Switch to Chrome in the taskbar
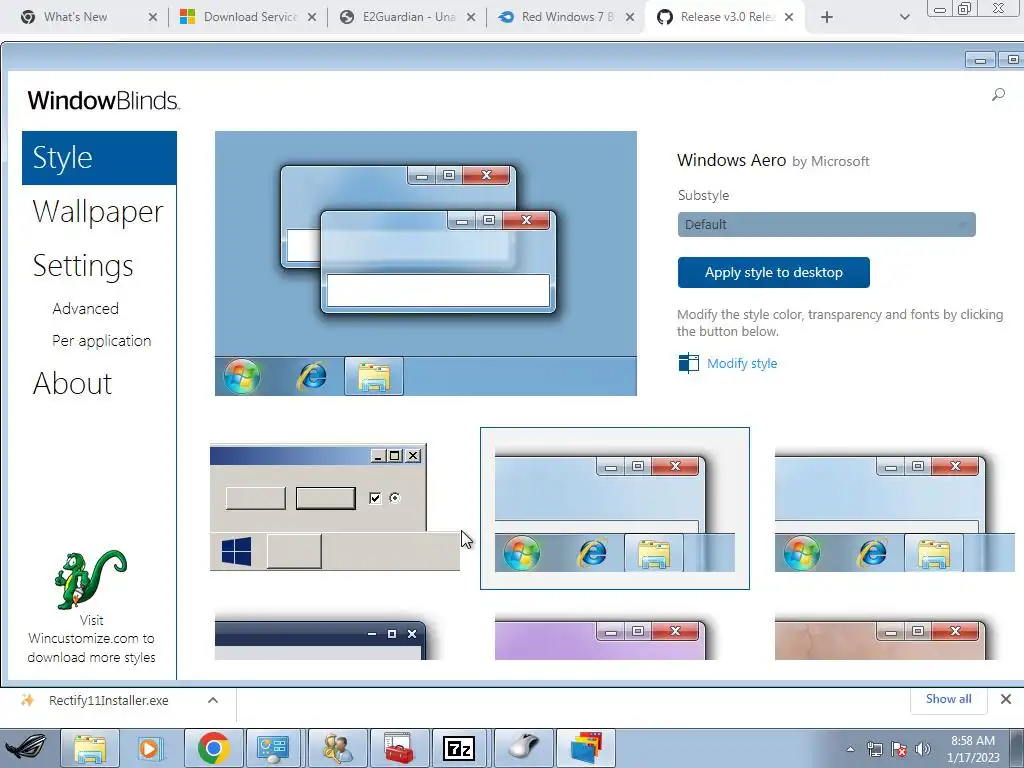This screenshot has height=768, width=1024. [214, 748]
